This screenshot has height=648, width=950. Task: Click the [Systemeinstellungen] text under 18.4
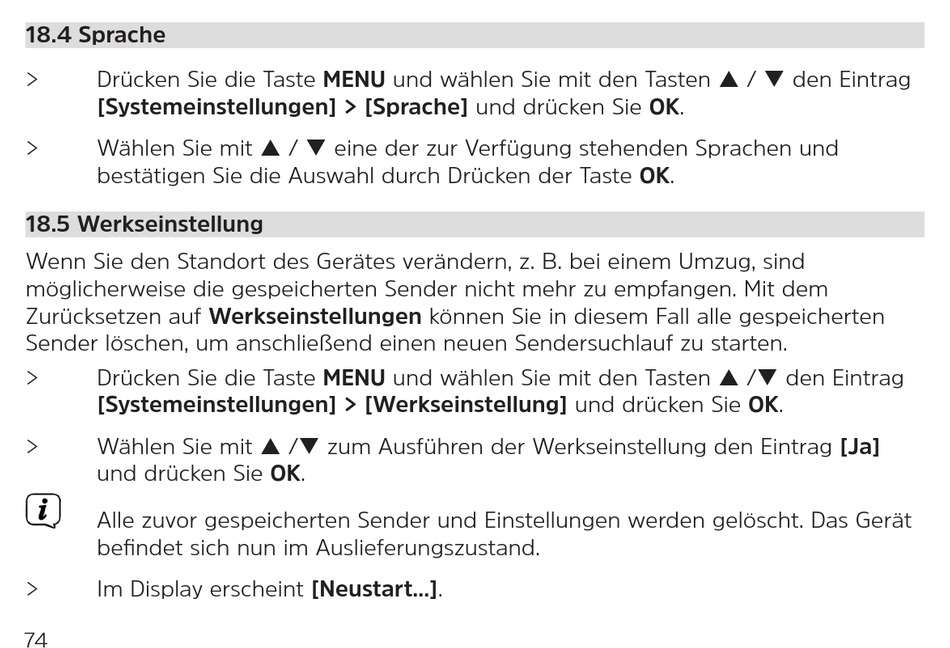(216, 107)
